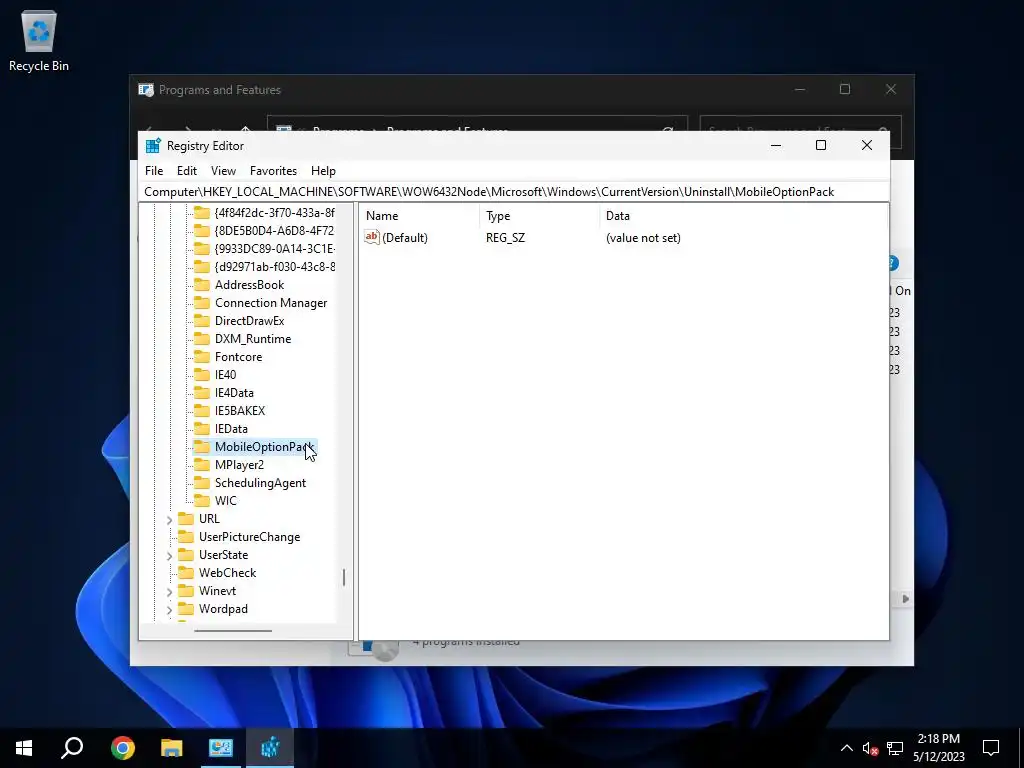Open the Windows Start menu

24,748
